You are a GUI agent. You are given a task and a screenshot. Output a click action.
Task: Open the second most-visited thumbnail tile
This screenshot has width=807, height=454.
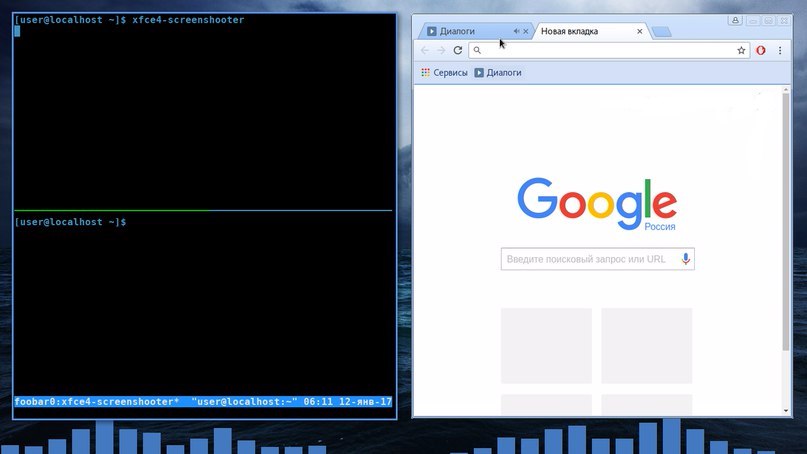coord(646,346)
